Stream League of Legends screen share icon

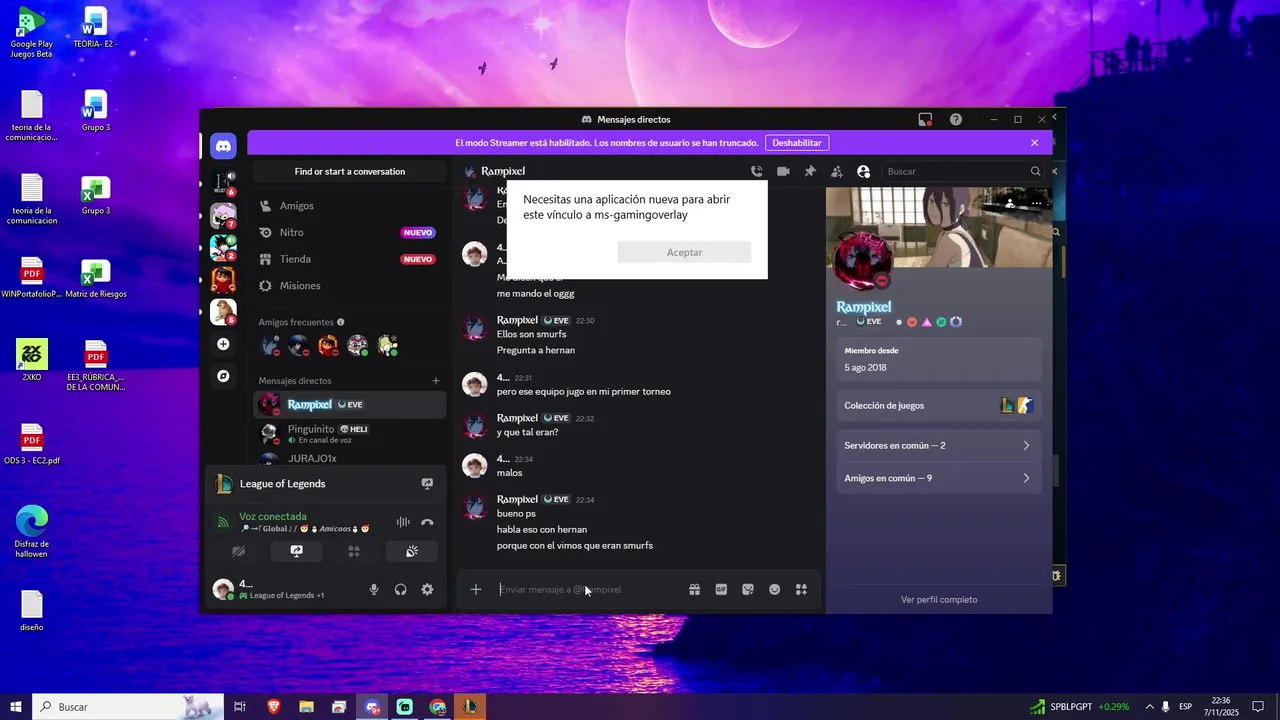[427, 484]
